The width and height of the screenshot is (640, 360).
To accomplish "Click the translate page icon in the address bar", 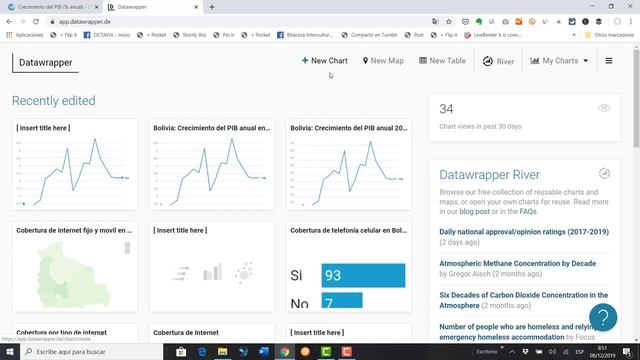I will 436,22.
